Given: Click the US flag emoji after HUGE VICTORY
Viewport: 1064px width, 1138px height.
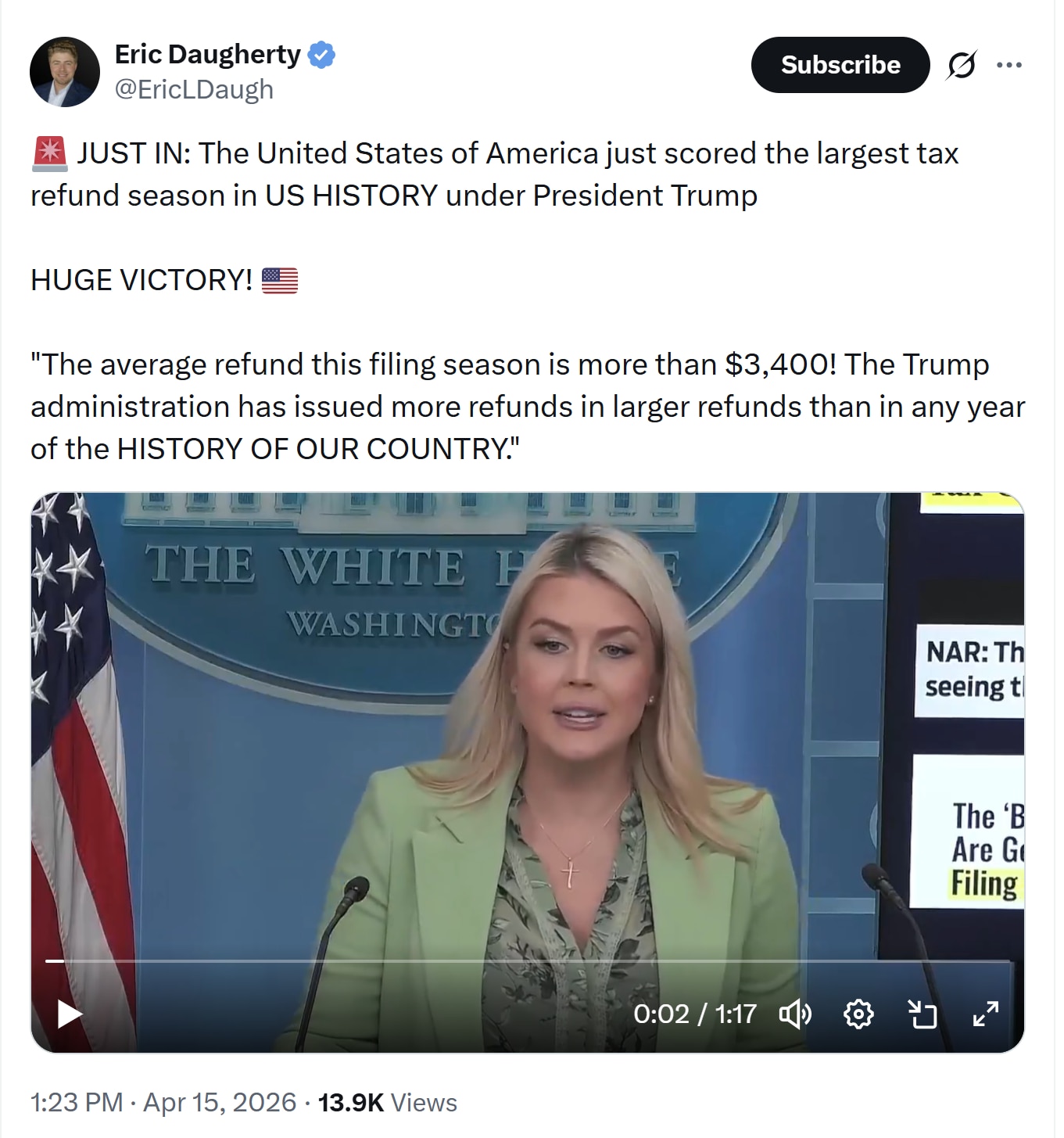Looking at the screenshot, I should pos(280,280).
